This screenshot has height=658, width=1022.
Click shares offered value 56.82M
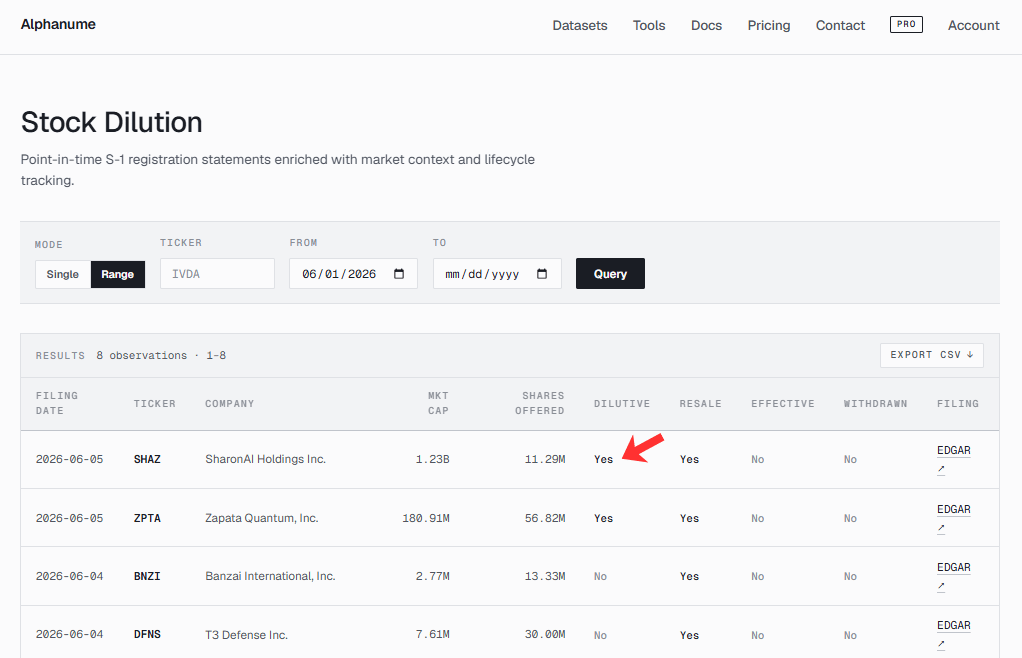tap(545, 519)
